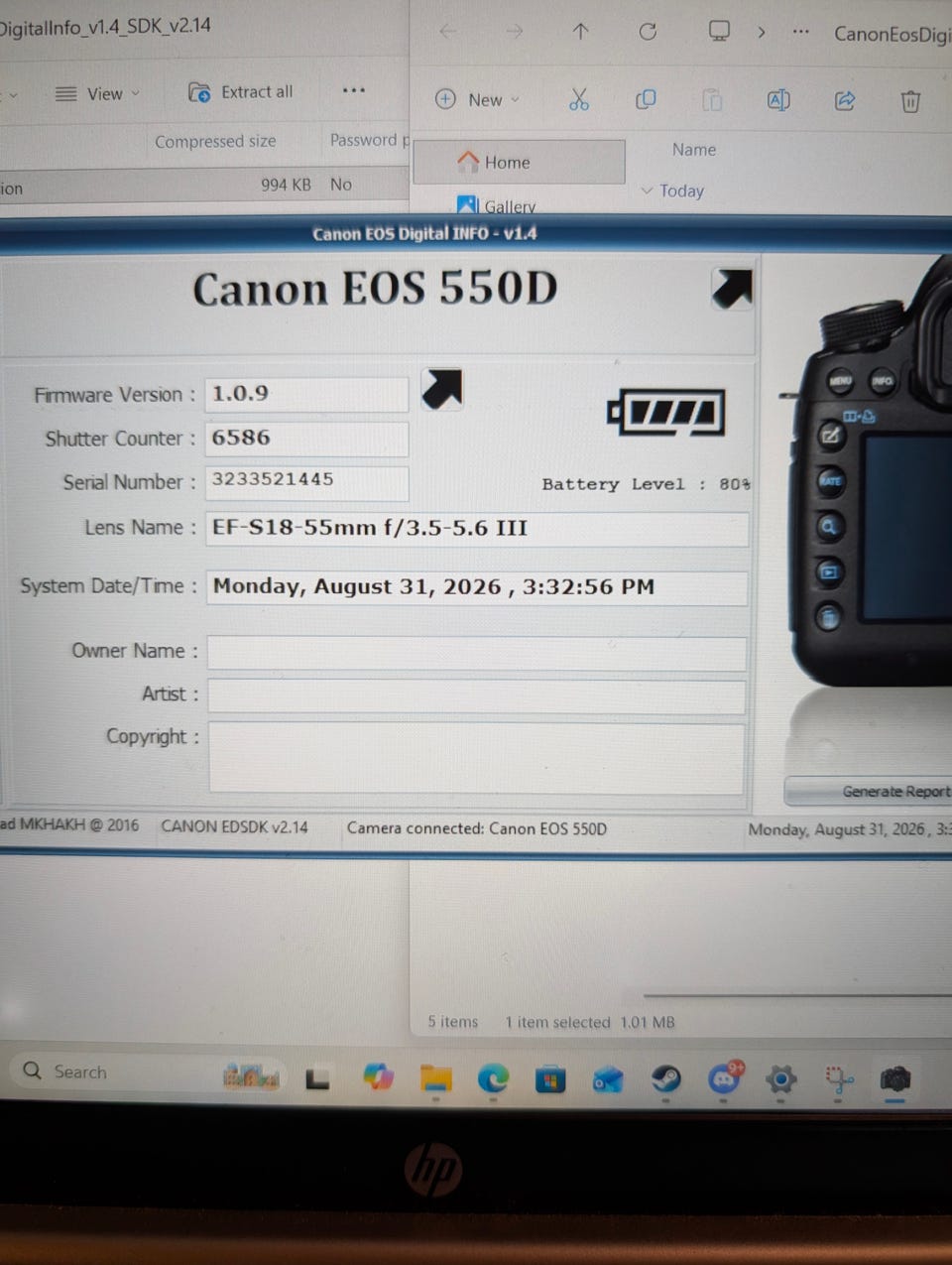The image size is (952, 1265).
Task: Click Extract all in the zip window
Action: pos(241,92)
